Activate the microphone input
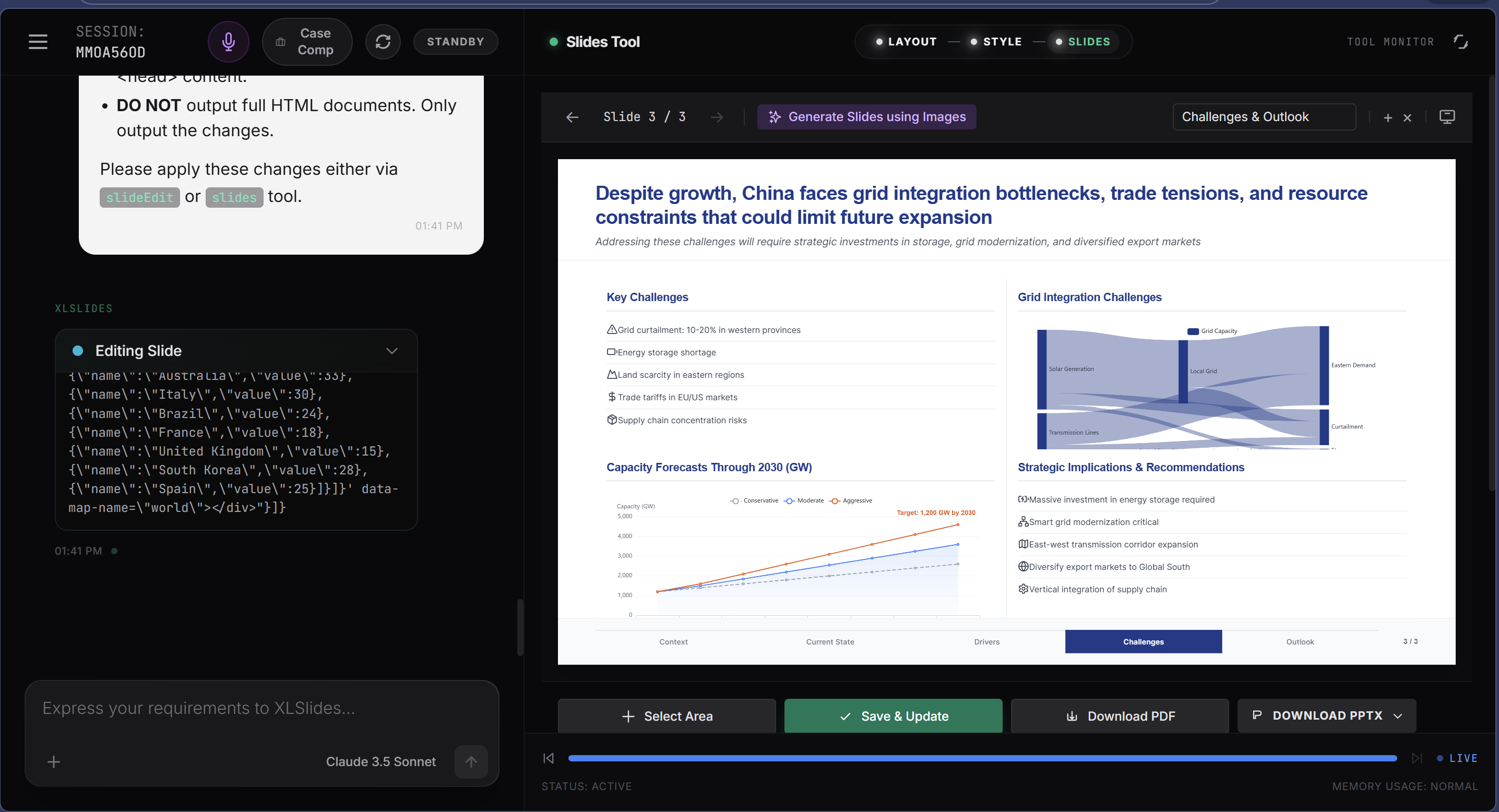Viewport: 1499px width, 812px height. [228, 41]
